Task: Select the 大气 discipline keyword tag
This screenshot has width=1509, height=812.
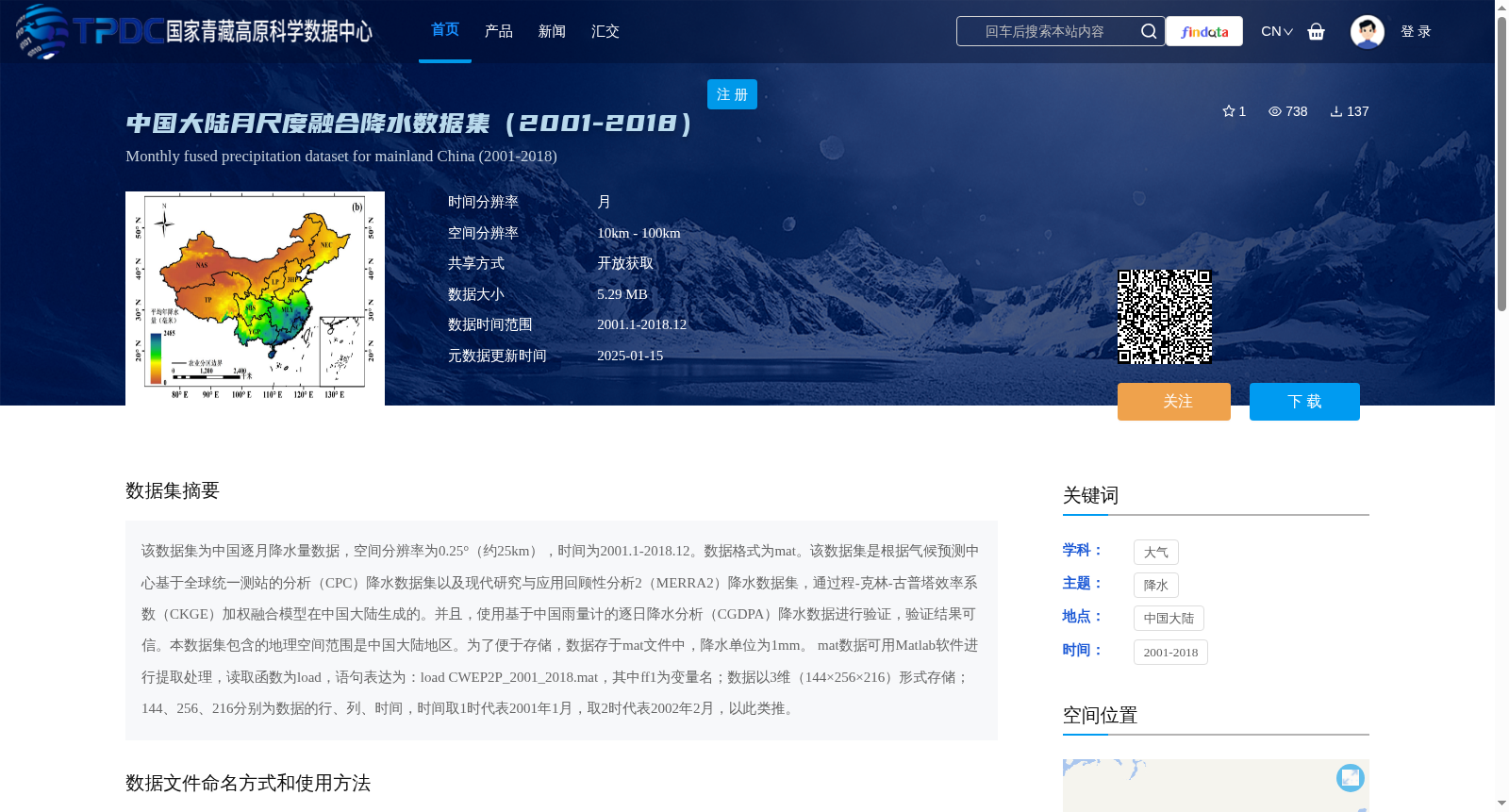Action: [x=1156, y=553]
